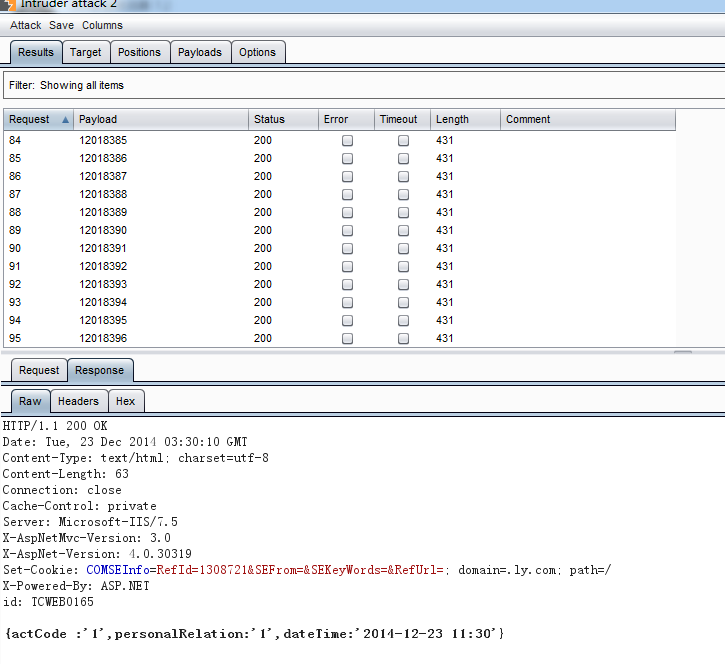
Task: Switch to the Response tab in the lower pane
Action: tap(99, 370)
